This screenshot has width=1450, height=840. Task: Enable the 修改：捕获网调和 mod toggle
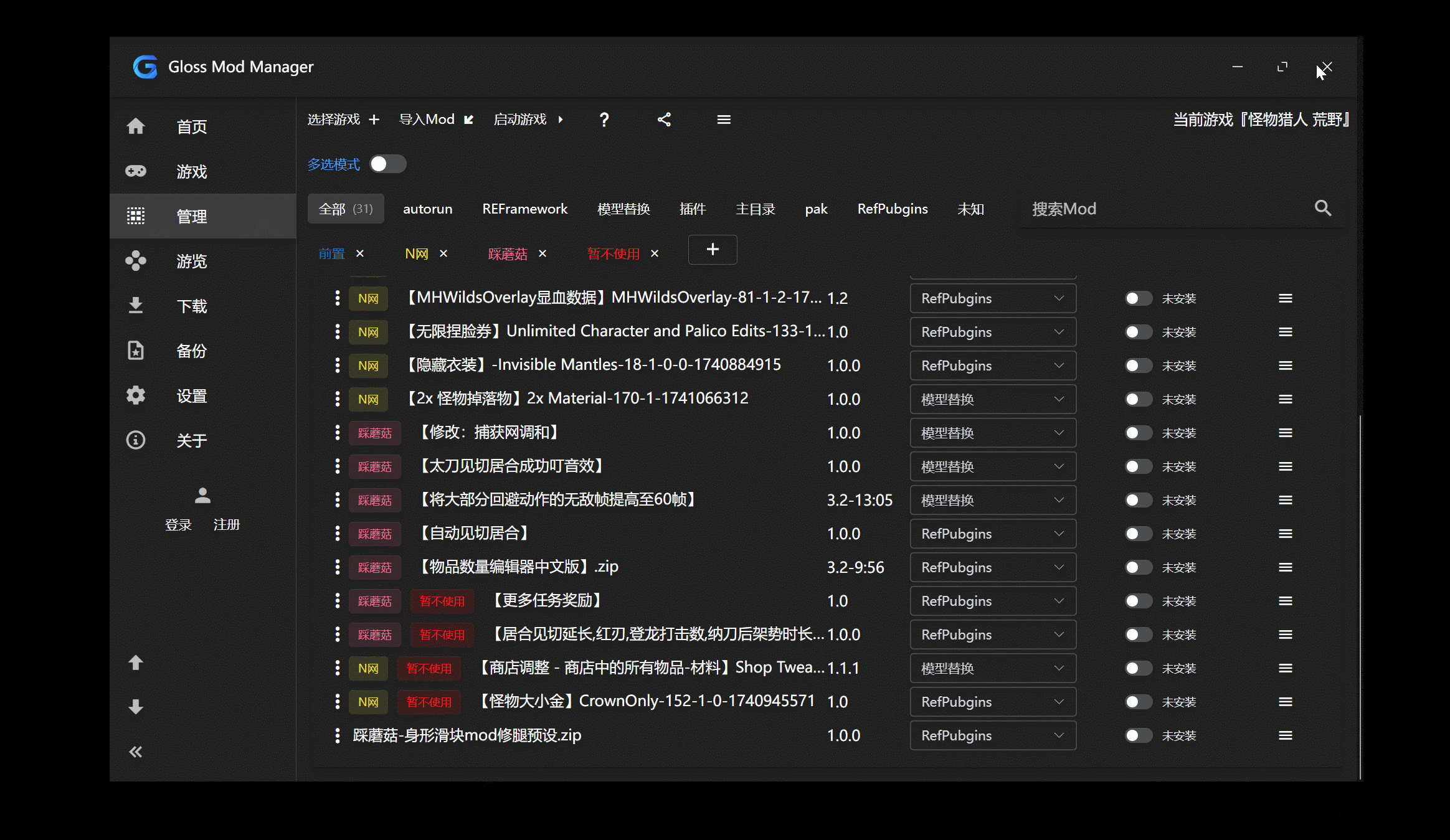pyautogui.click(x=1139, y=433)
